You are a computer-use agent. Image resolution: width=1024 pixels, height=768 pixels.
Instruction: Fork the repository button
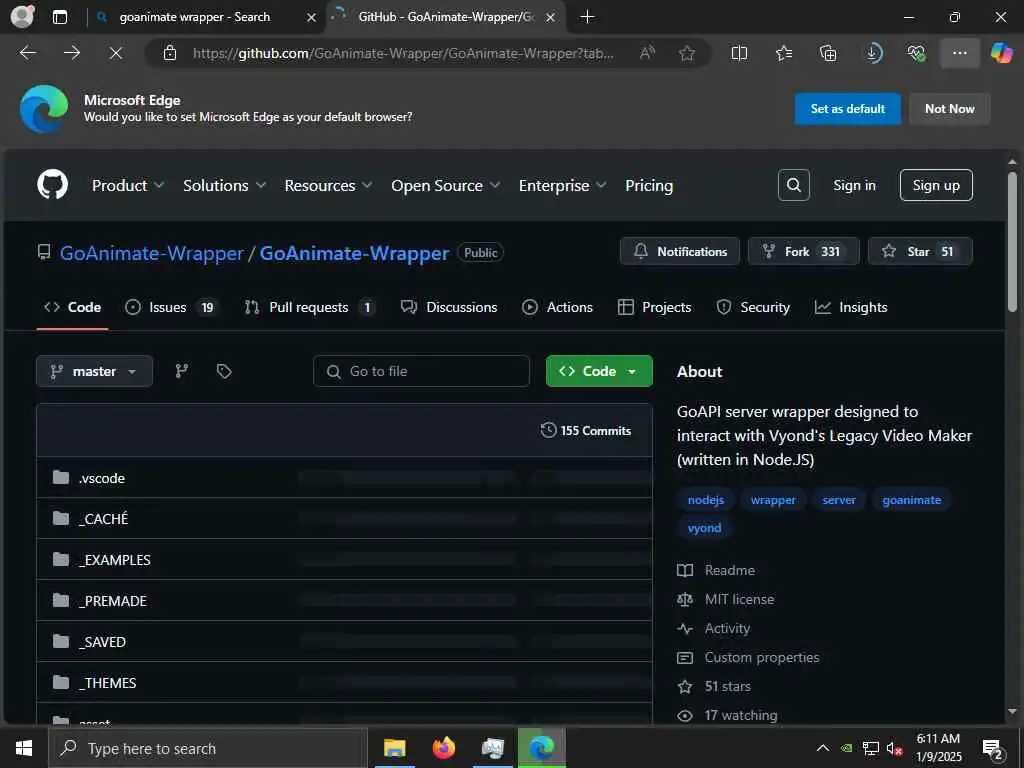pos(803,251)
